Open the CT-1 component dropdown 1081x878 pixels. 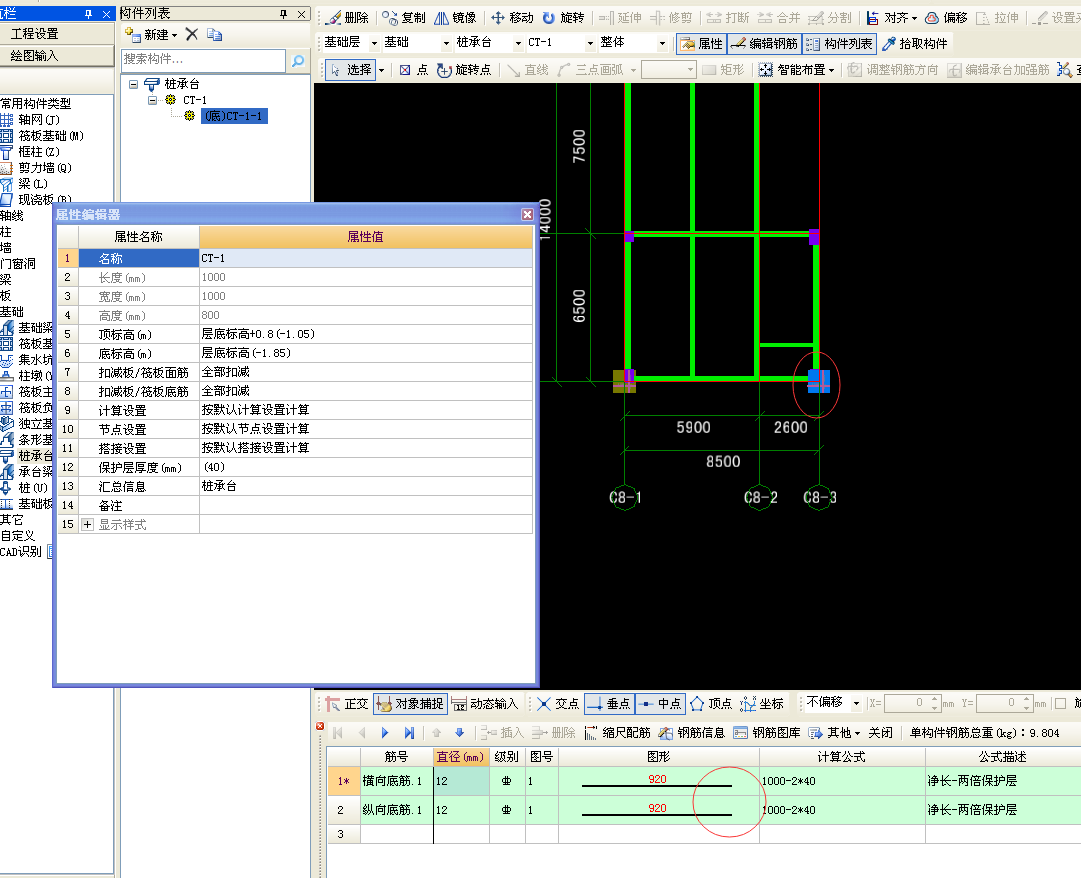pyautogui.click(x=590, y=43)
